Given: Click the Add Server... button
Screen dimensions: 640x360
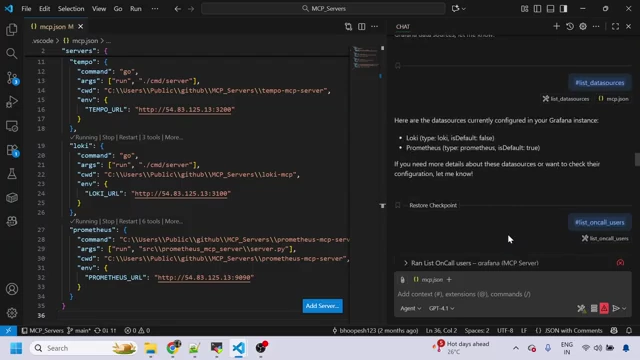Looking at the screenshot, I should point(322,306).
